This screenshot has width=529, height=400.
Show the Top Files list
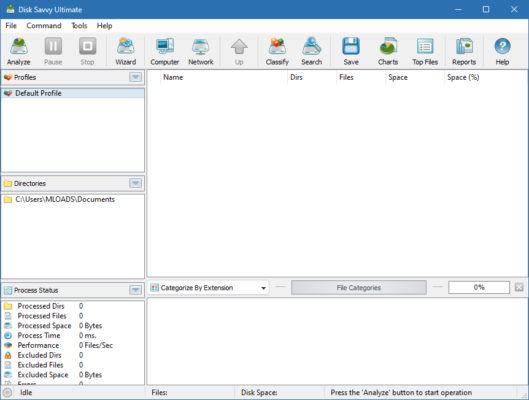click(425, 51)
